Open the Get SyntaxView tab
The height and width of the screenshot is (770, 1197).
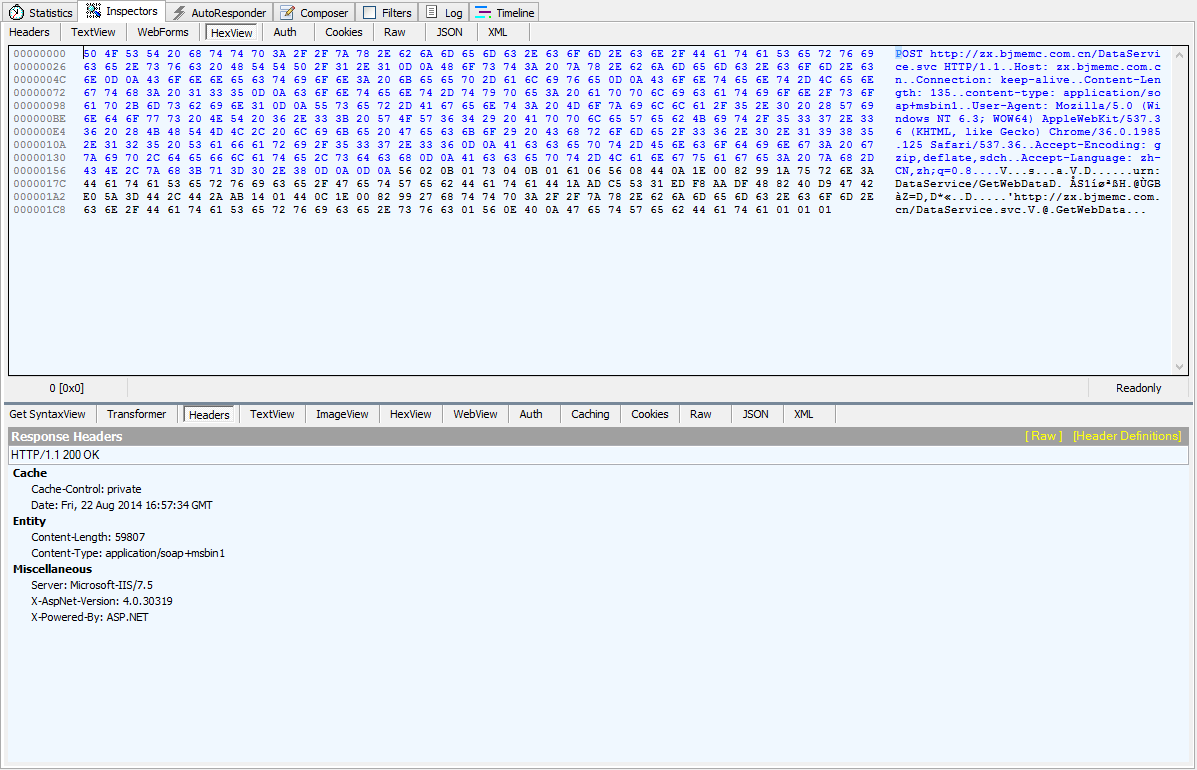coord(48,414)
